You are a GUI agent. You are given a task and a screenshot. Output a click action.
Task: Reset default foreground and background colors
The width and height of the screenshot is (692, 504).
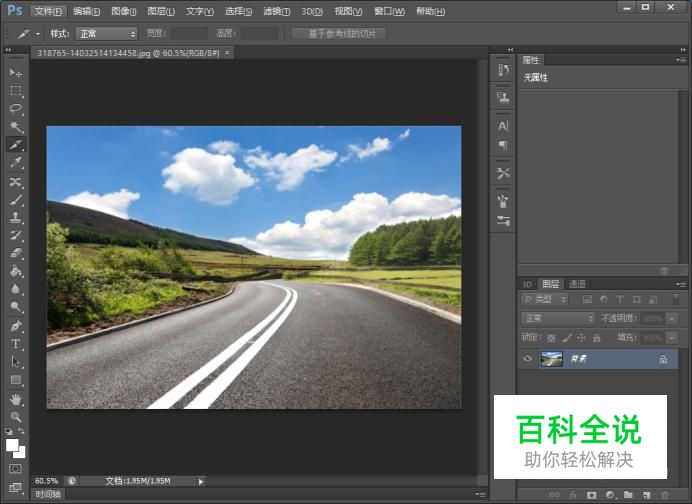click(9, 431)
